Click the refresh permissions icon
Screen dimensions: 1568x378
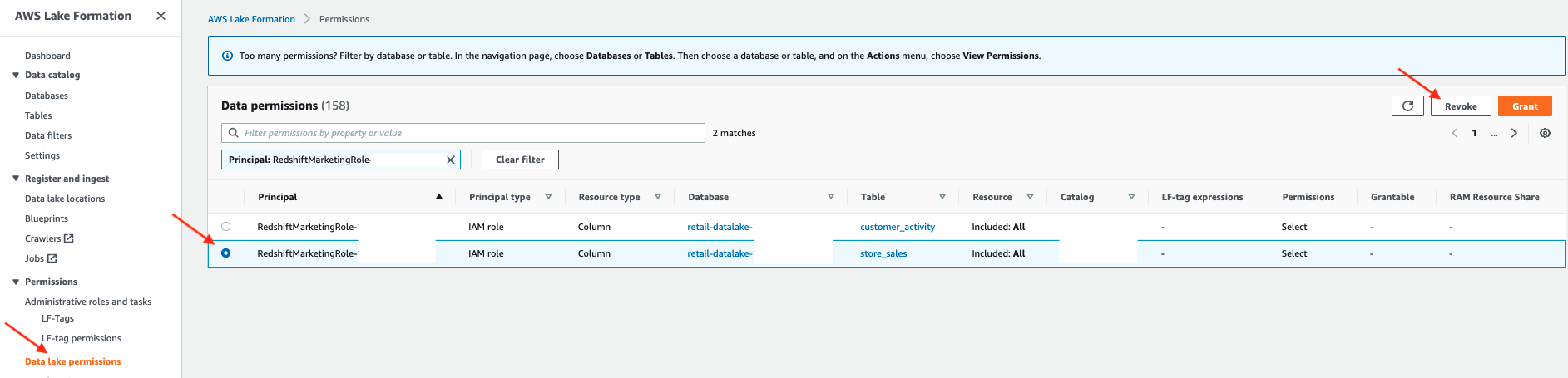[x=1407, y=106]
